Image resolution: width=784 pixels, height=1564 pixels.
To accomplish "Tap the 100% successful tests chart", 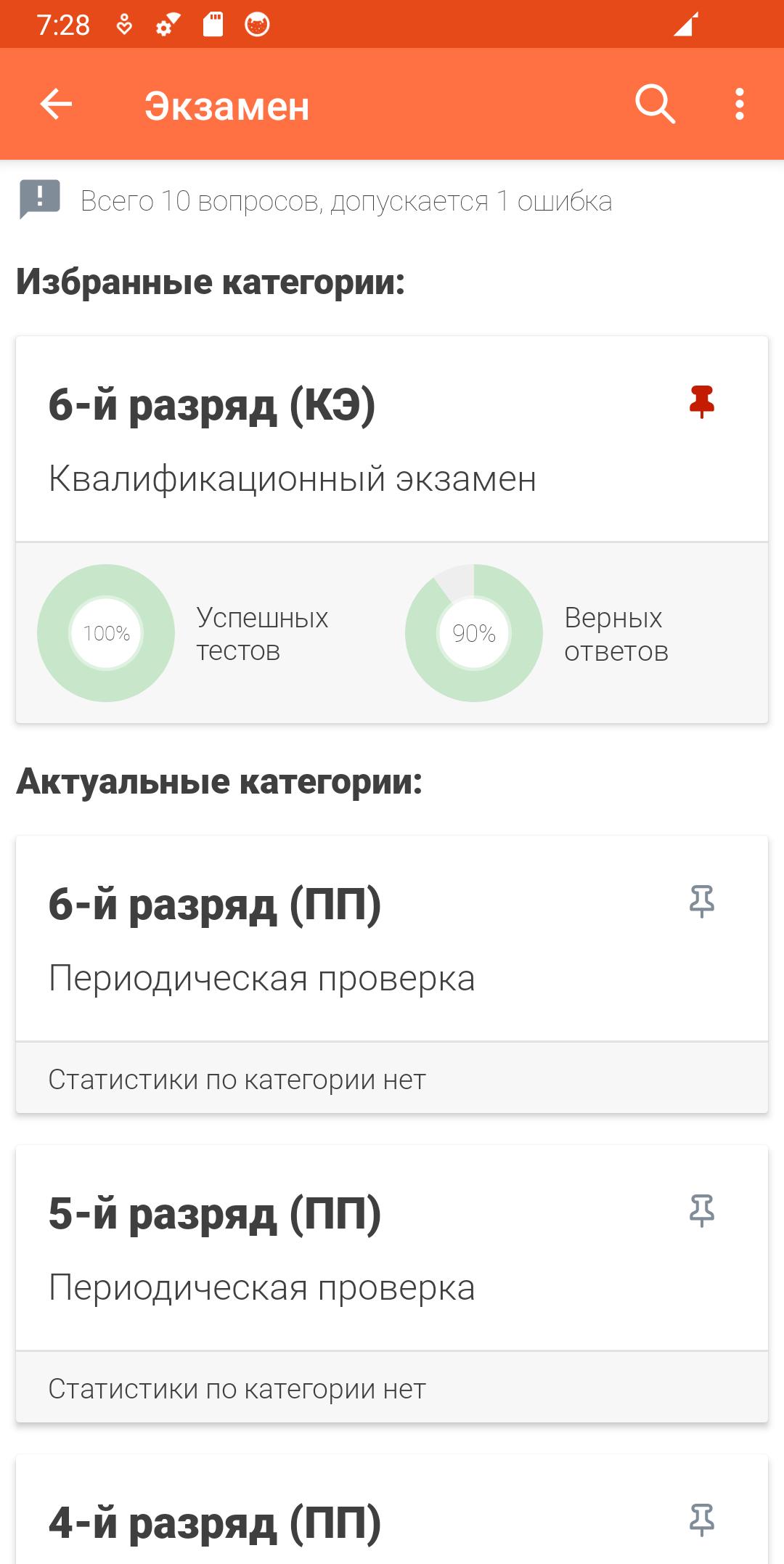I will pos(106,633).
